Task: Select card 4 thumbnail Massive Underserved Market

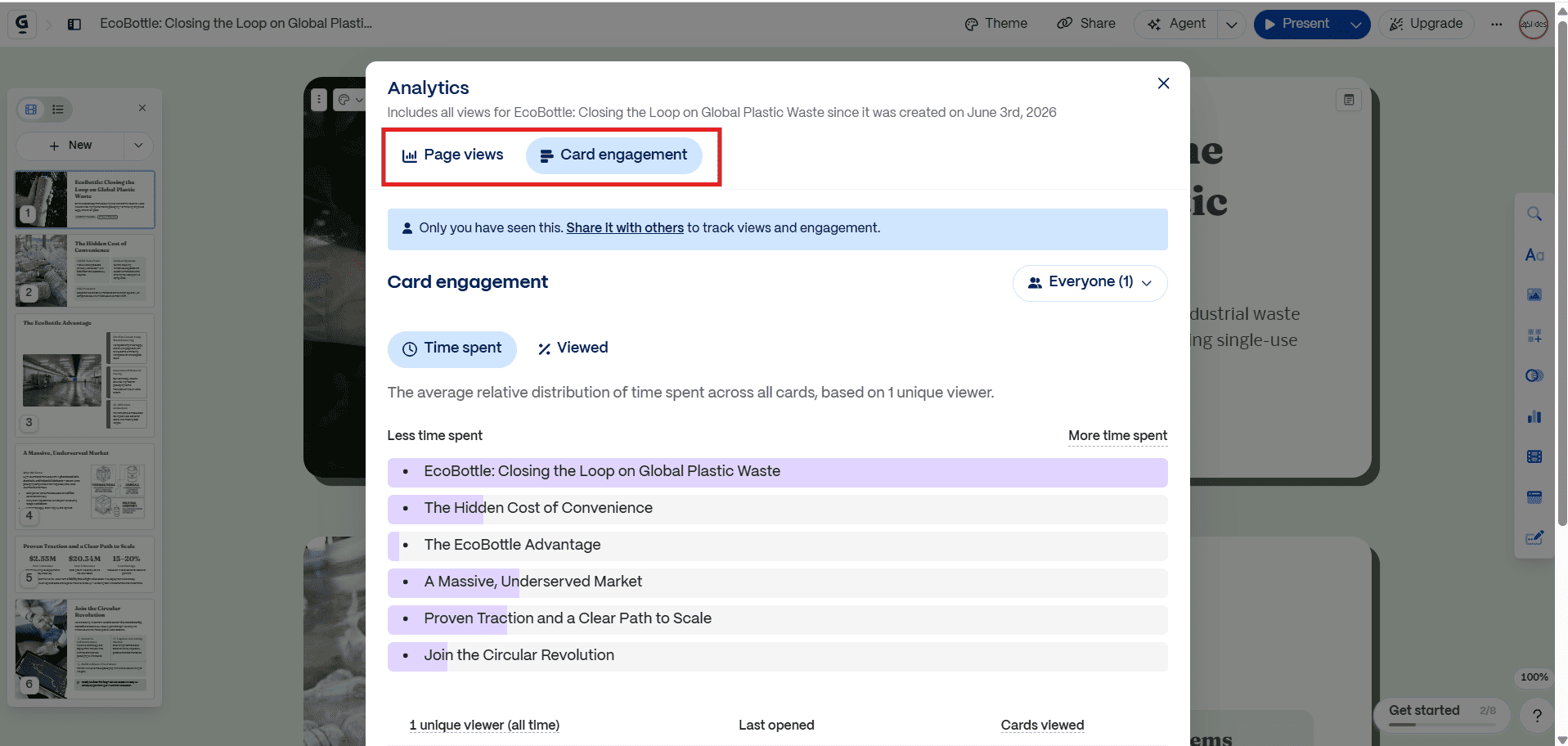Action: click(x=84, y=486)
